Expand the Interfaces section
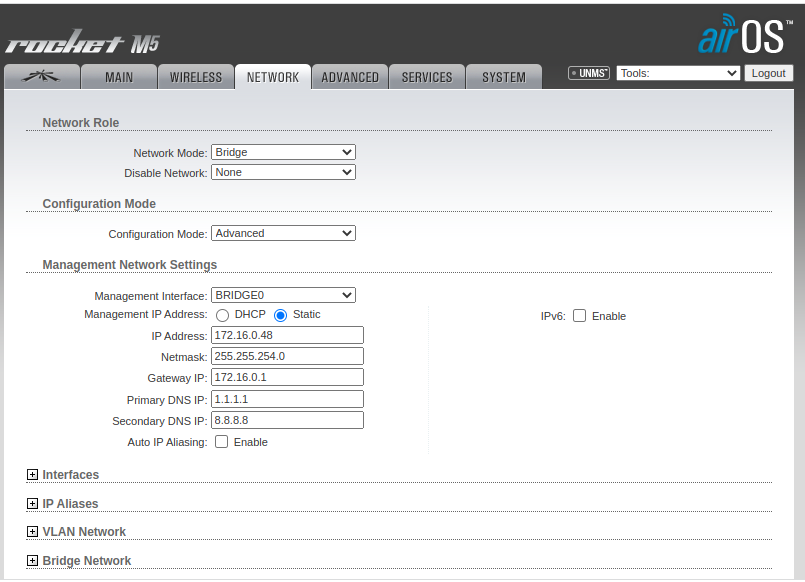The height and width of the screenshot is (582, 805). (32, 475)
